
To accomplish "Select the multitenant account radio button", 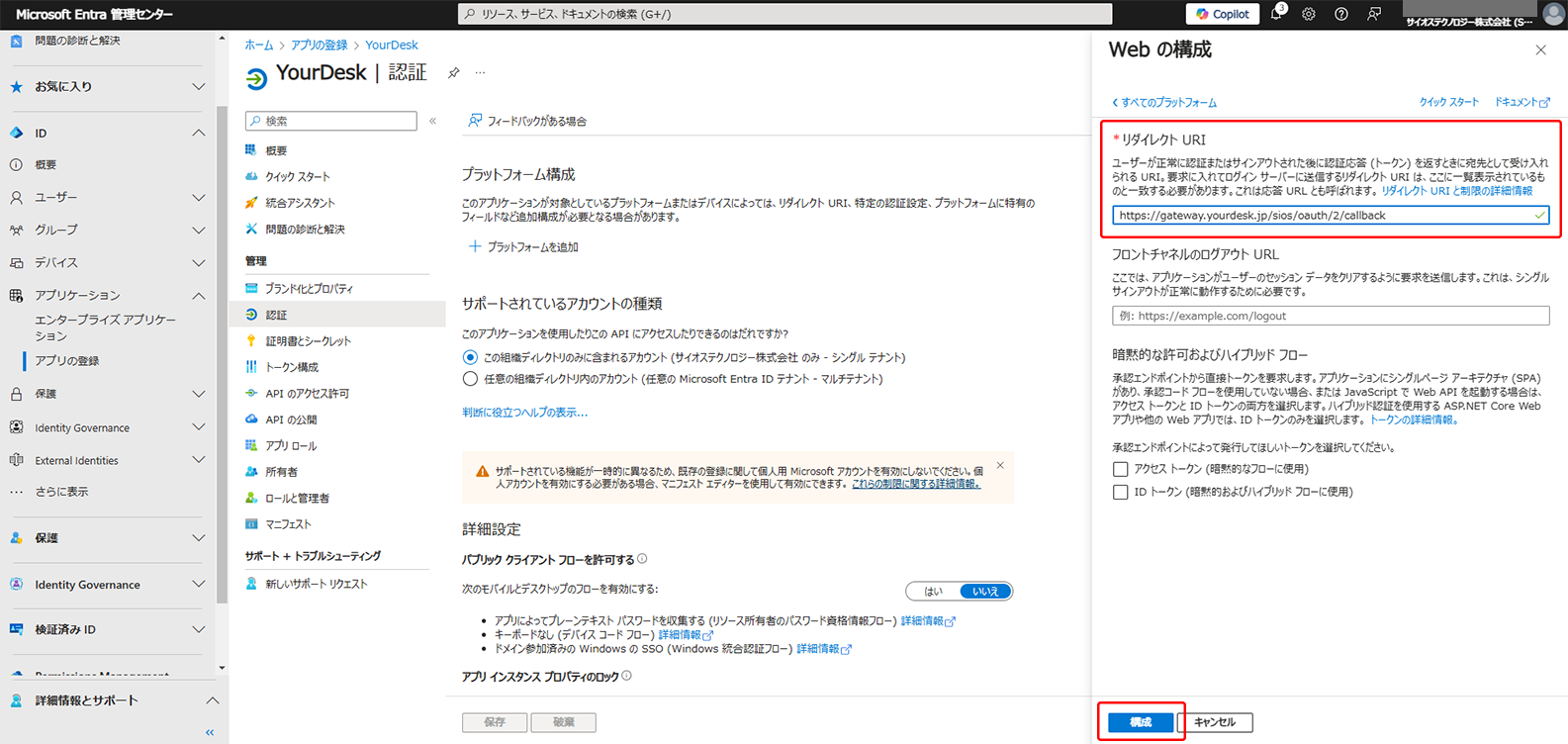I will [470, 379].
